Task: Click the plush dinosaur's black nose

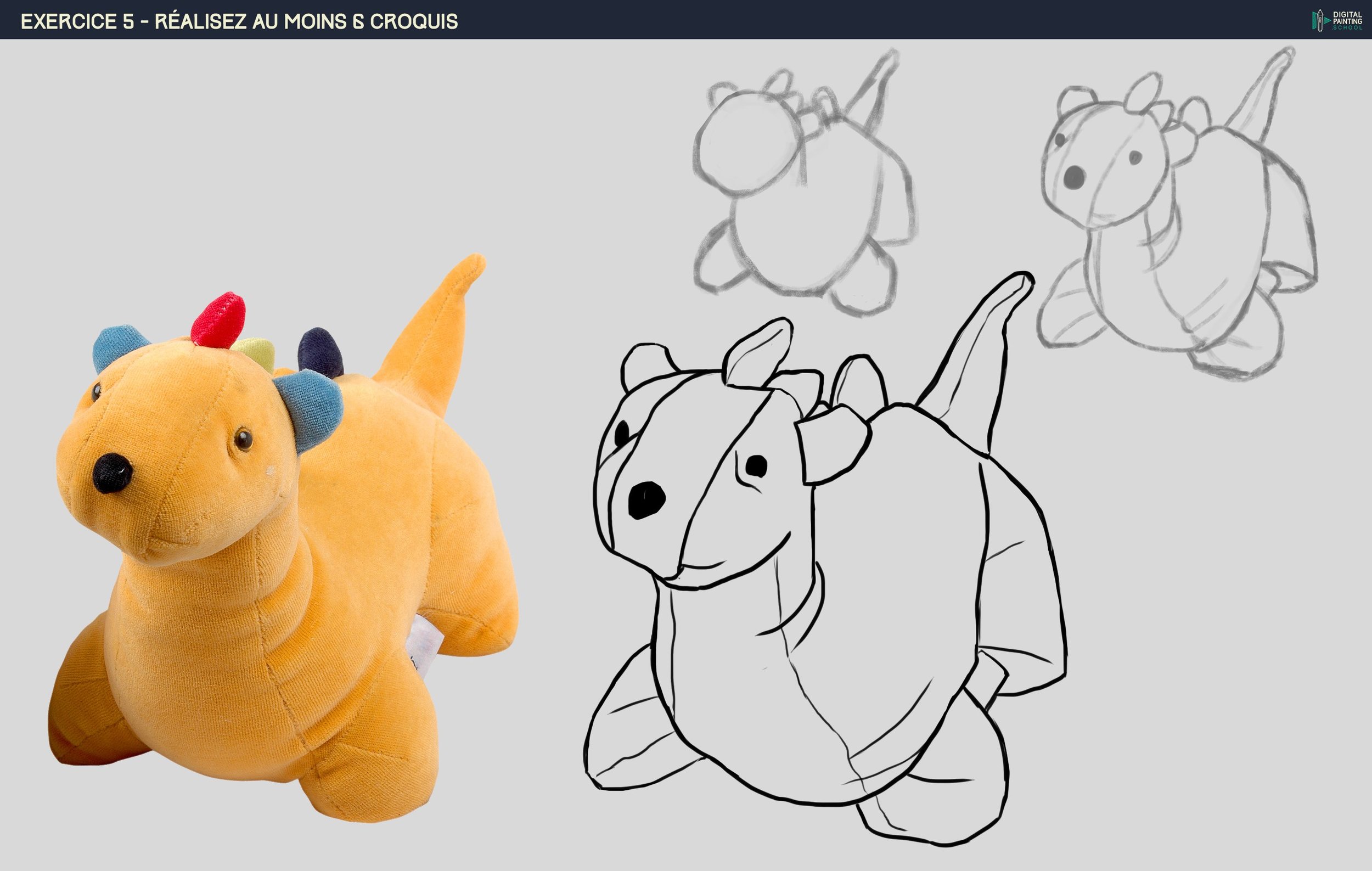Action: (113, 474)
